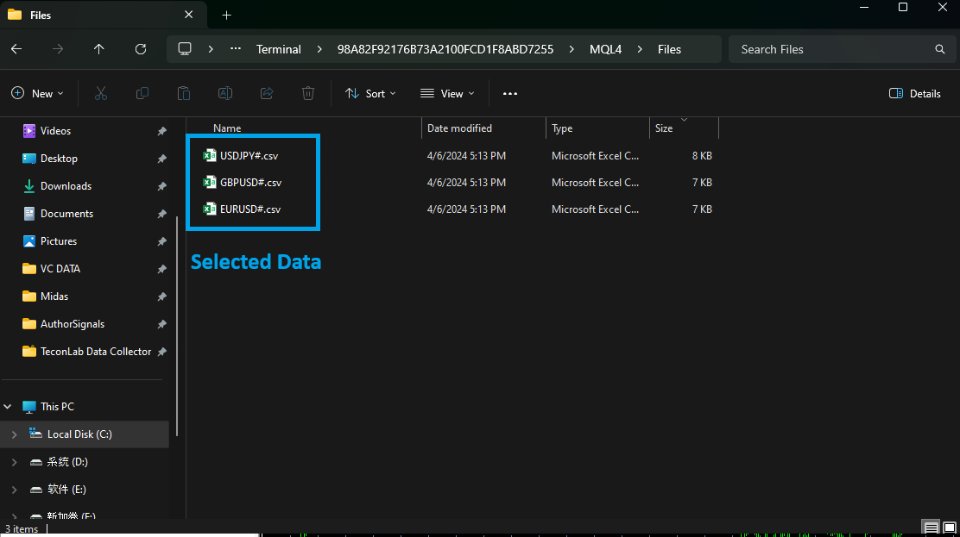Screen dimensions: 960x537
Task: Click pin icon beside TeconLab Data Collector
Action: (x=162, y=351)
